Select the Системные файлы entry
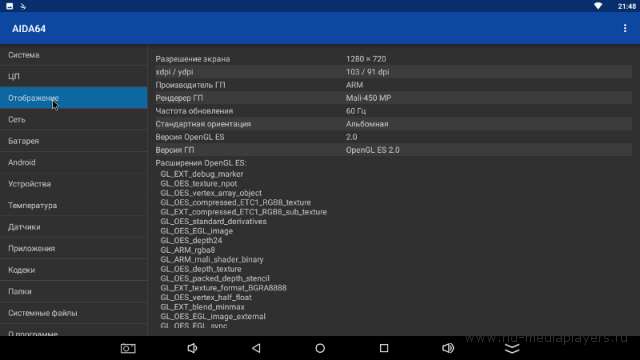Screen dimensions: 640x360 (x=73, y=313)
